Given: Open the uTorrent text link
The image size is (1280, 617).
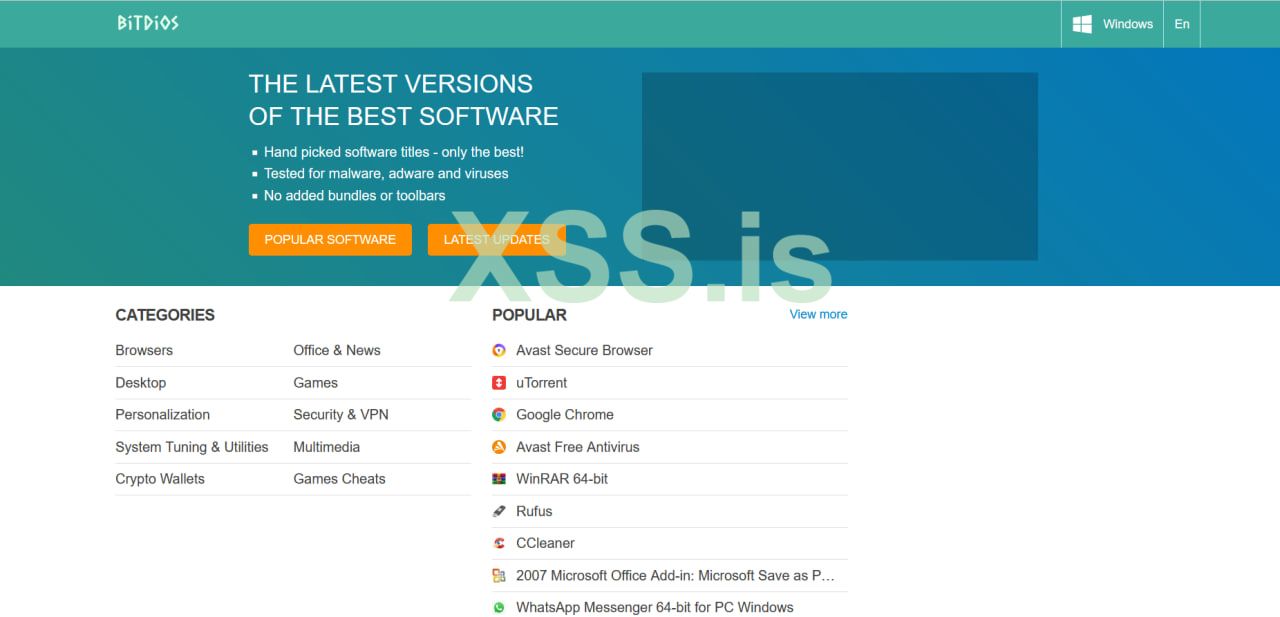Looking at the screenshot, I should point(541,382).
